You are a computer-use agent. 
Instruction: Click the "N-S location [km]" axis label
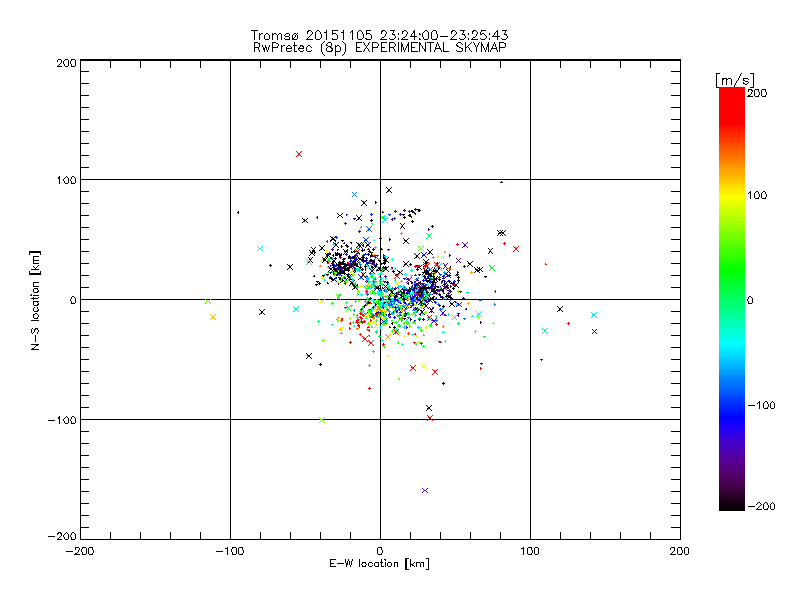(35, 300)
